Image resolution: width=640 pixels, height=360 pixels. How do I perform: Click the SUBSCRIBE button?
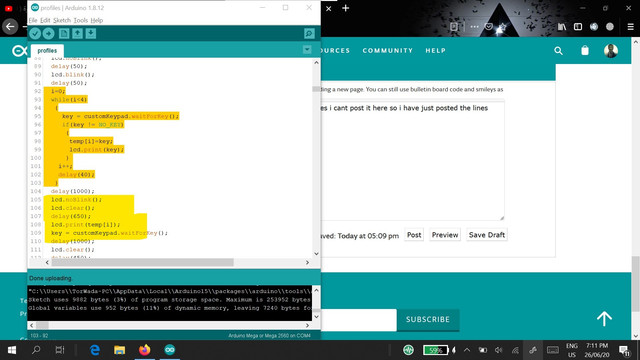(428, 319)
